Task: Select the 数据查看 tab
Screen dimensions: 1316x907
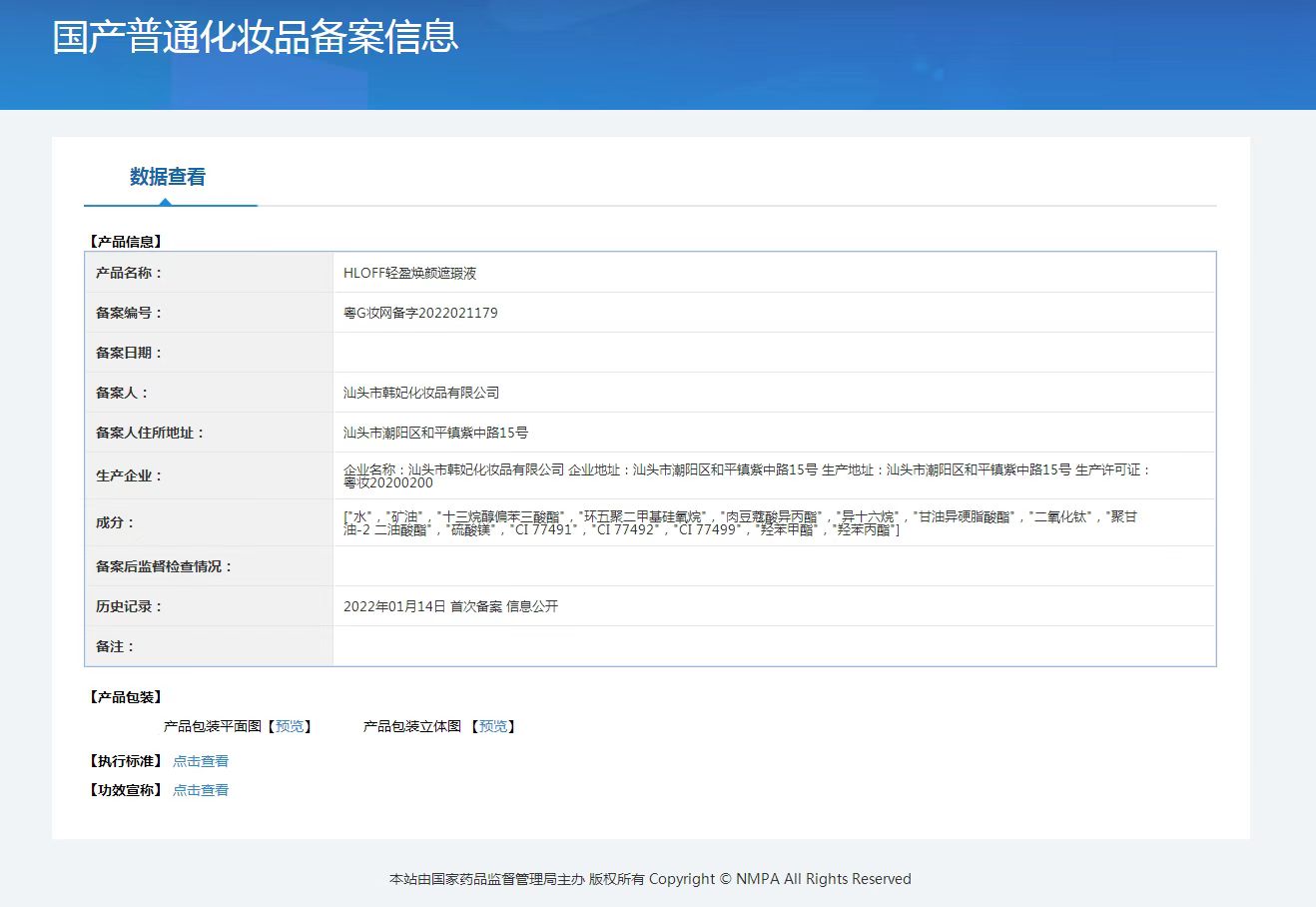Action: point(168,177)
